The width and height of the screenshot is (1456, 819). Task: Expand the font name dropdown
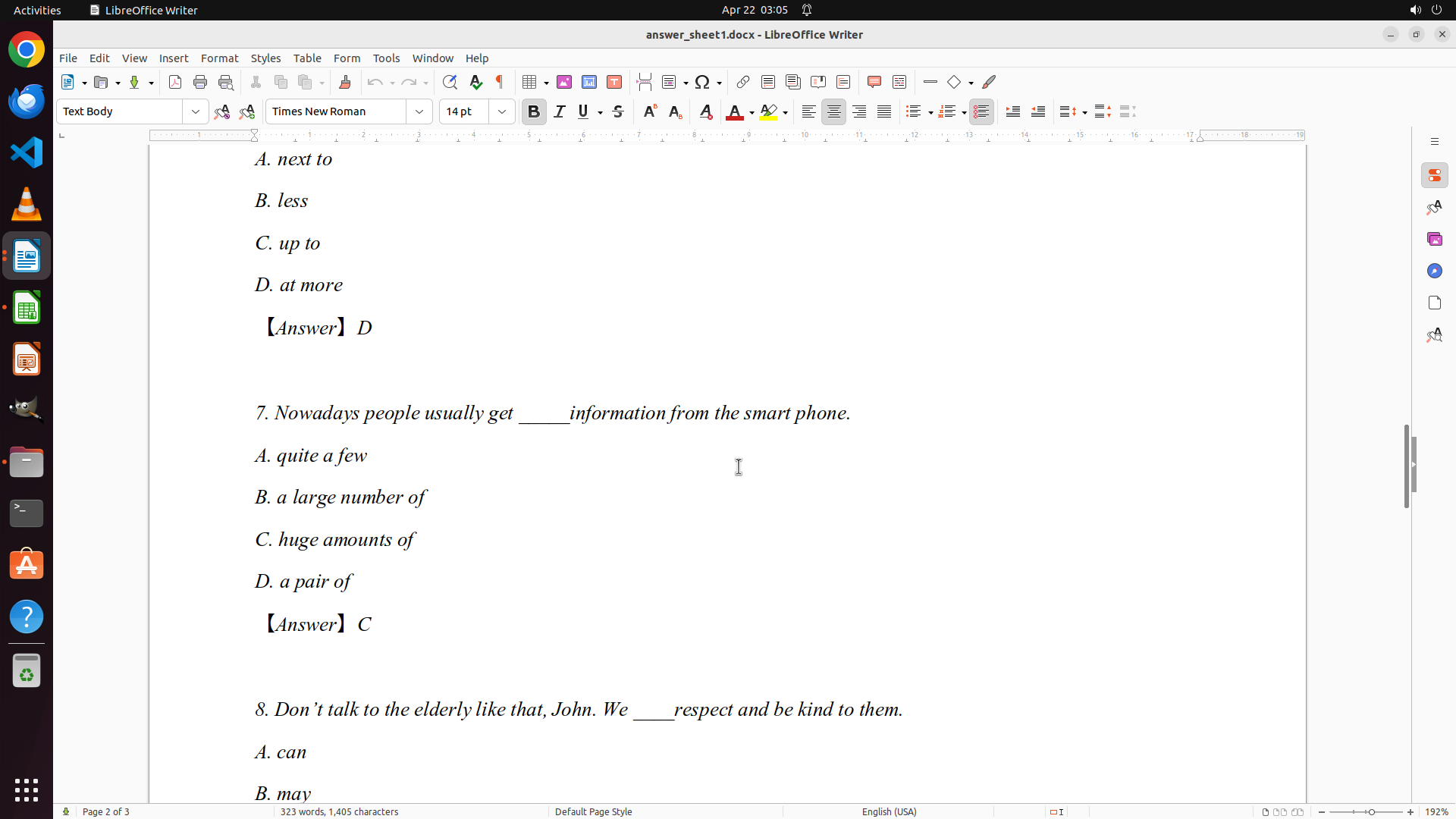click(x=419, y=111)
